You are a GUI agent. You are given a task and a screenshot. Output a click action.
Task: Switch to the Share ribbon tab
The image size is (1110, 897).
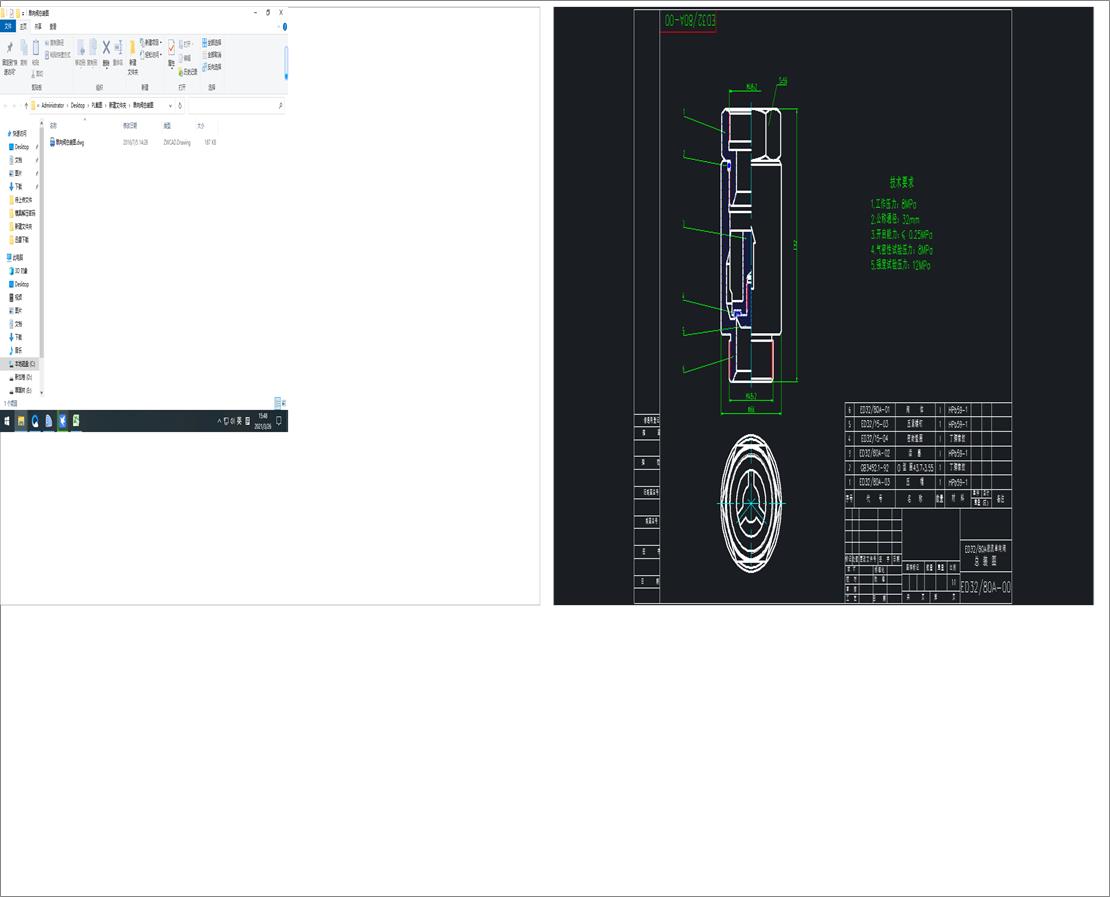[x=38, y=26]
